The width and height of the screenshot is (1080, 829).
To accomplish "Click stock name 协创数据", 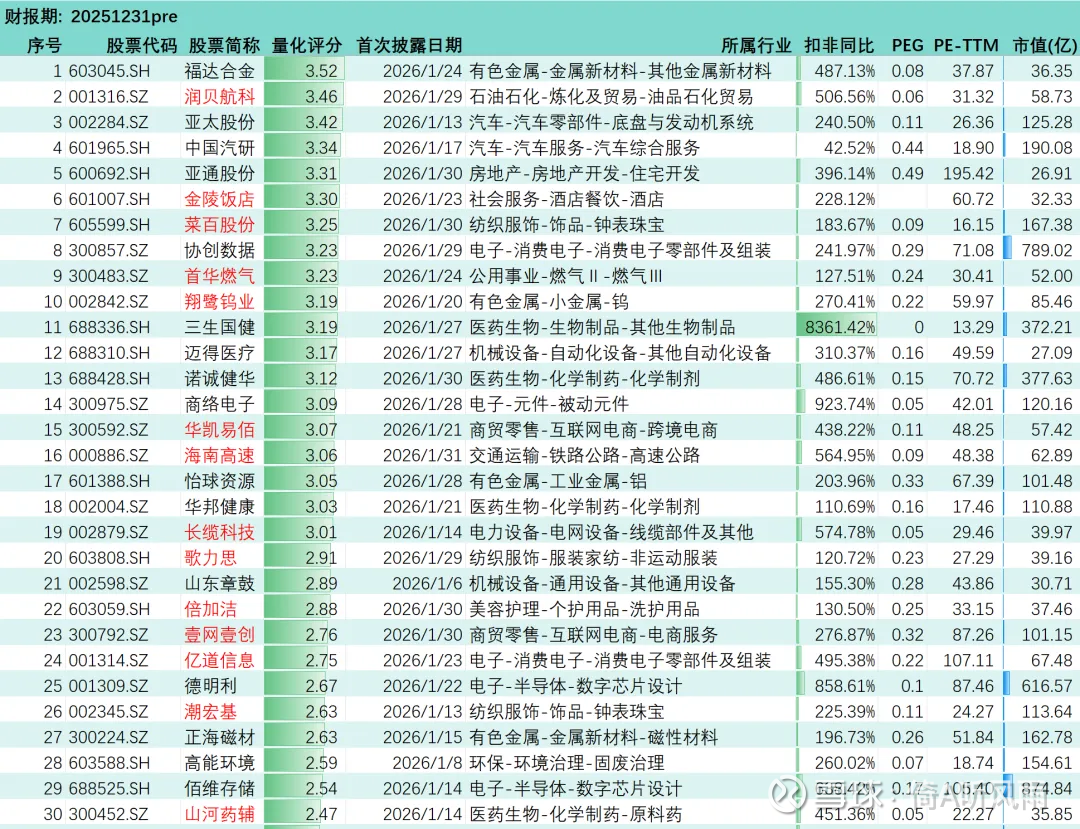I will (x=220, y=251).
